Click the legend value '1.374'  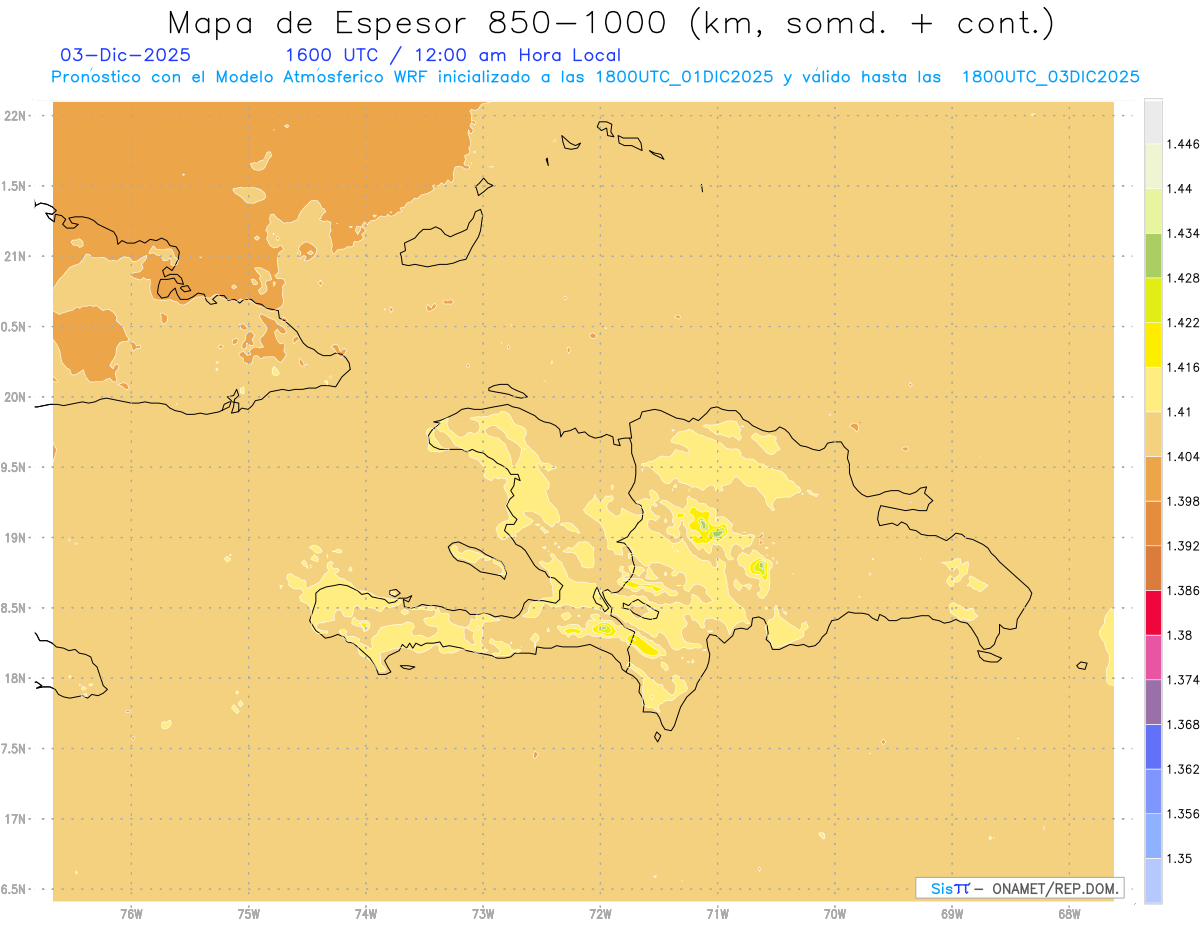pos(1182,680)
